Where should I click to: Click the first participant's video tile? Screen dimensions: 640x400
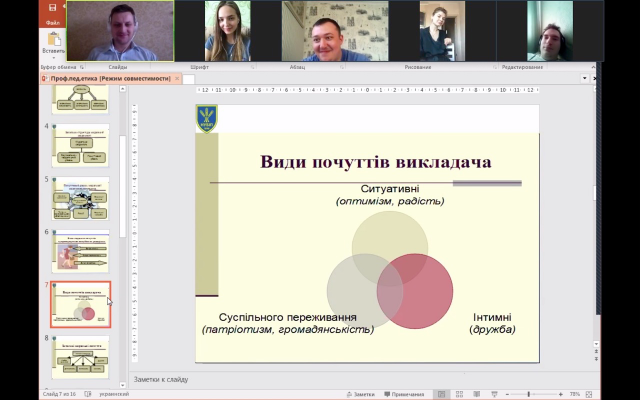[120, 31]
